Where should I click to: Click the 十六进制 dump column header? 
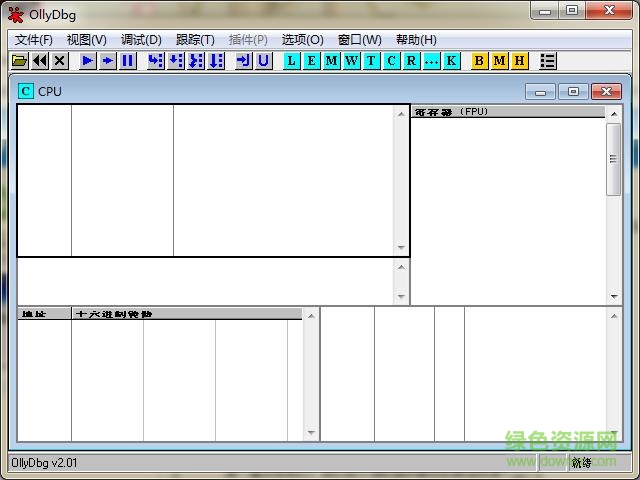[187, 314]
